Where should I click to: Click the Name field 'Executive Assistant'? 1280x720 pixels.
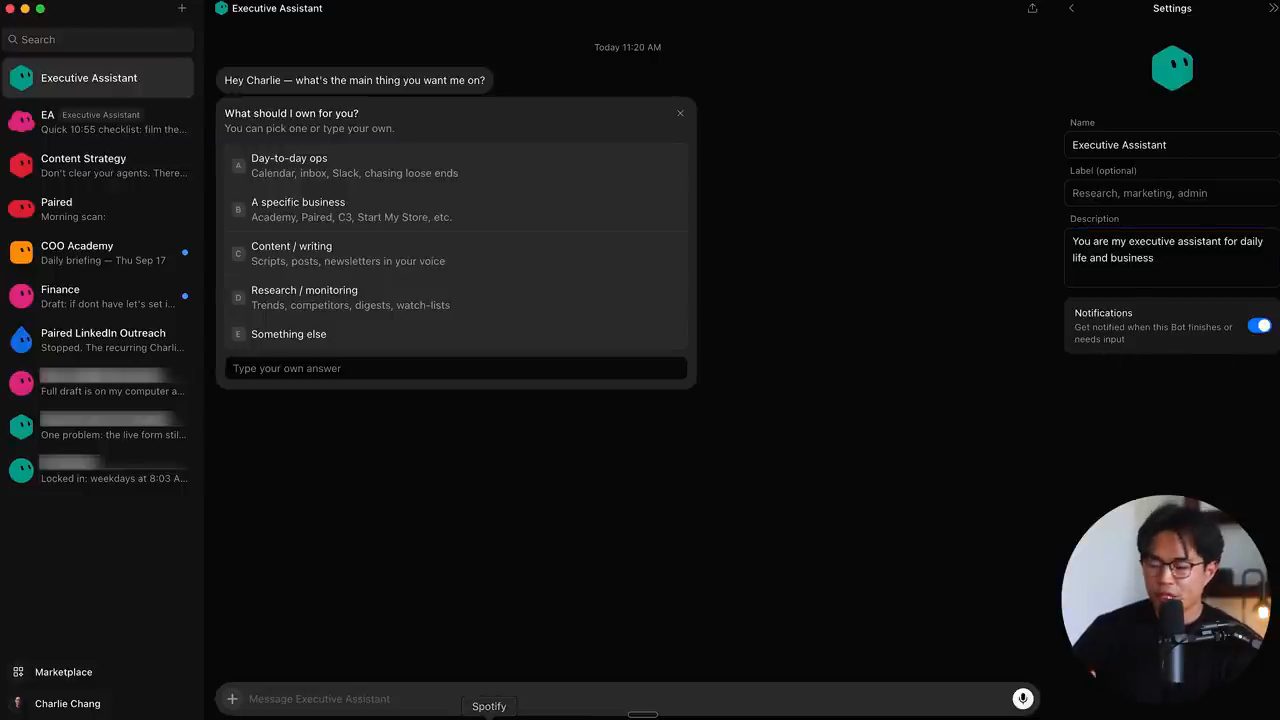click(x=1172, y=145)
